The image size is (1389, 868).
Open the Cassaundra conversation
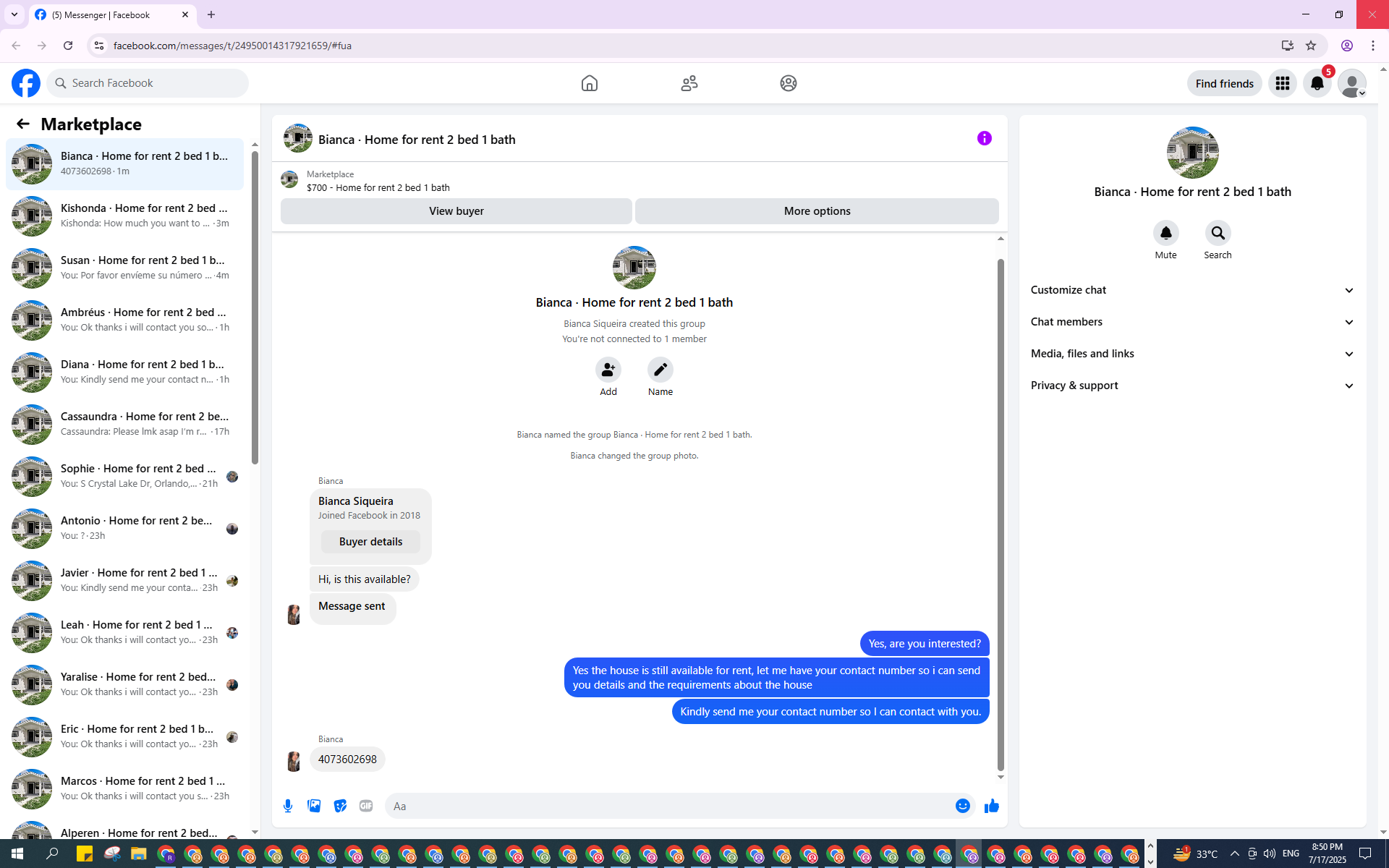click(124, 425)
